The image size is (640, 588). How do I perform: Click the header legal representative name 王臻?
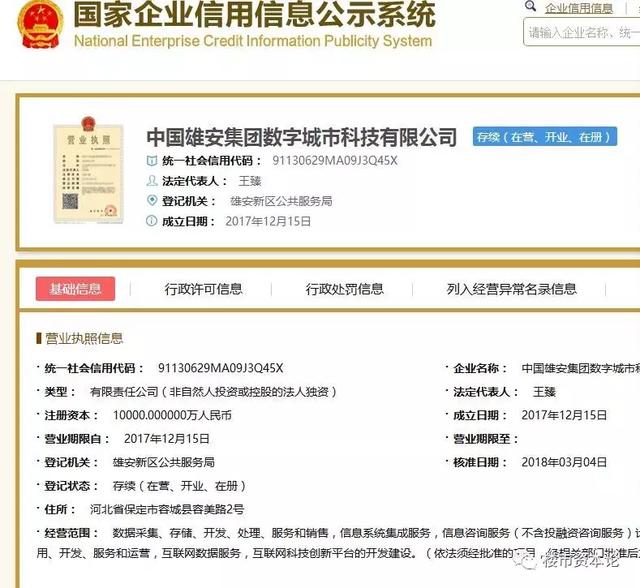click(x=250, y=181)
